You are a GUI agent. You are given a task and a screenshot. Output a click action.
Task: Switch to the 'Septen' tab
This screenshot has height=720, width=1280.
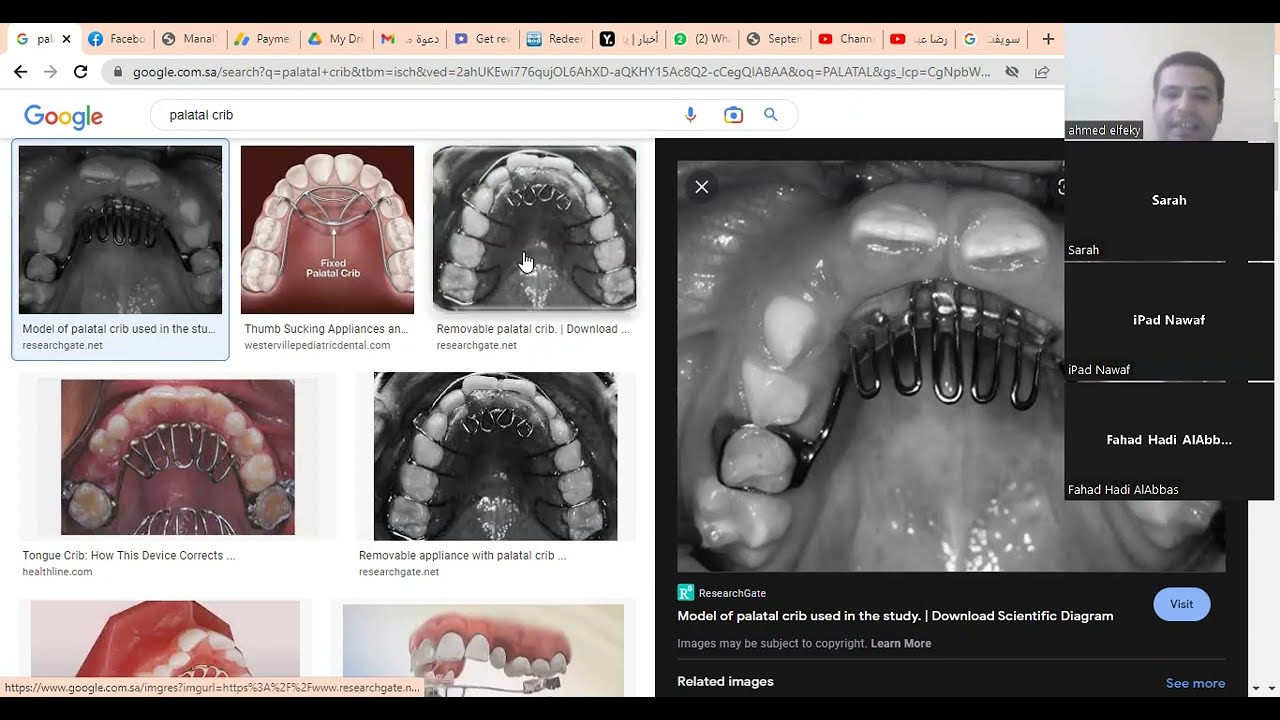775,39
